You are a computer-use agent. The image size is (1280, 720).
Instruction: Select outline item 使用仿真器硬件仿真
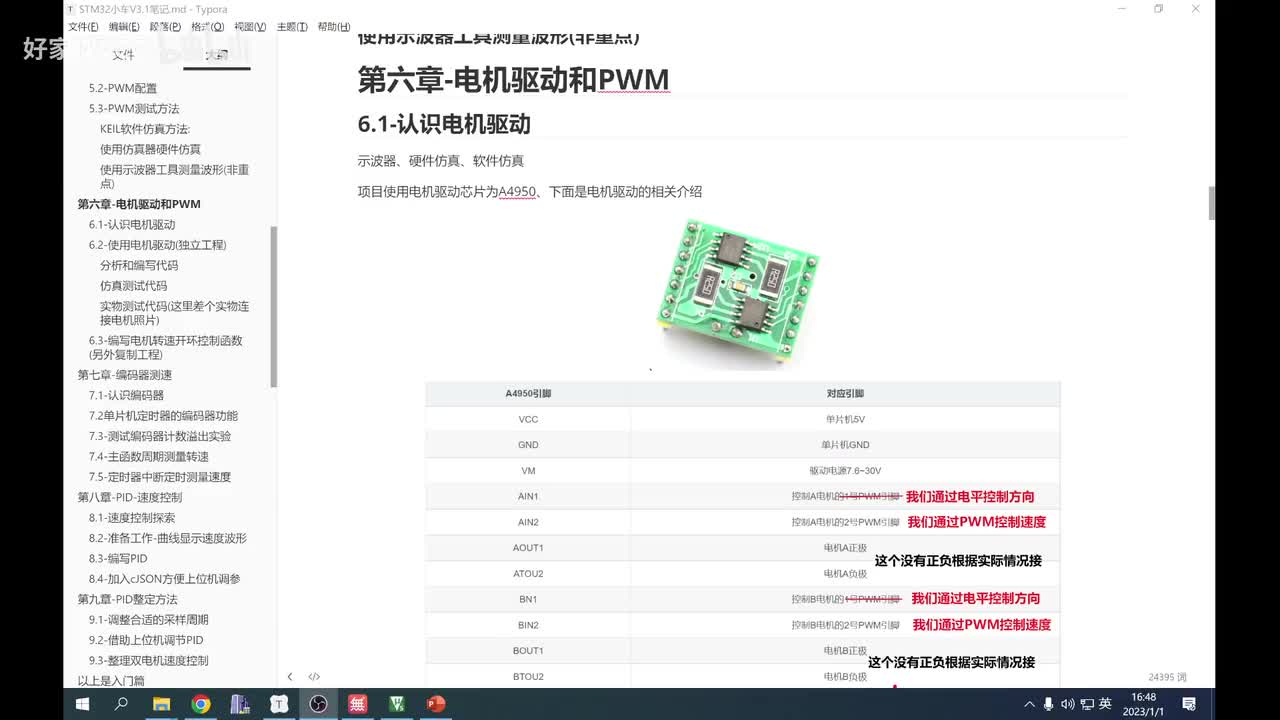tap(150, 149)
